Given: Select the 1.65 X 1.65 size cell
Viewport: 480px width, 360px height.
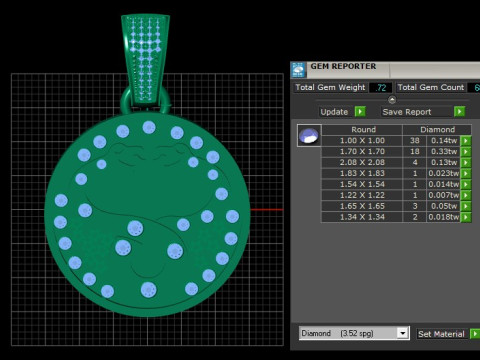Looking at the screenshot, I should 362,206.
